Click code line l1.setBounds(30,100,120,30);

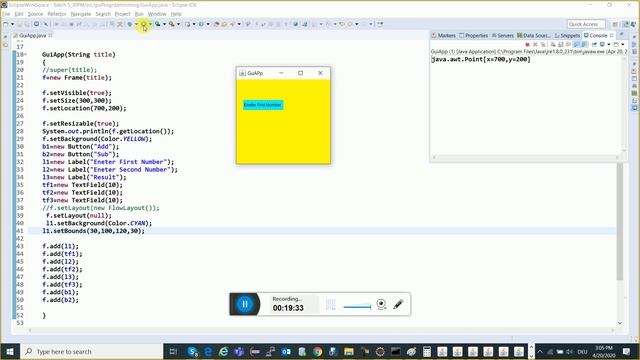(93, 231)
